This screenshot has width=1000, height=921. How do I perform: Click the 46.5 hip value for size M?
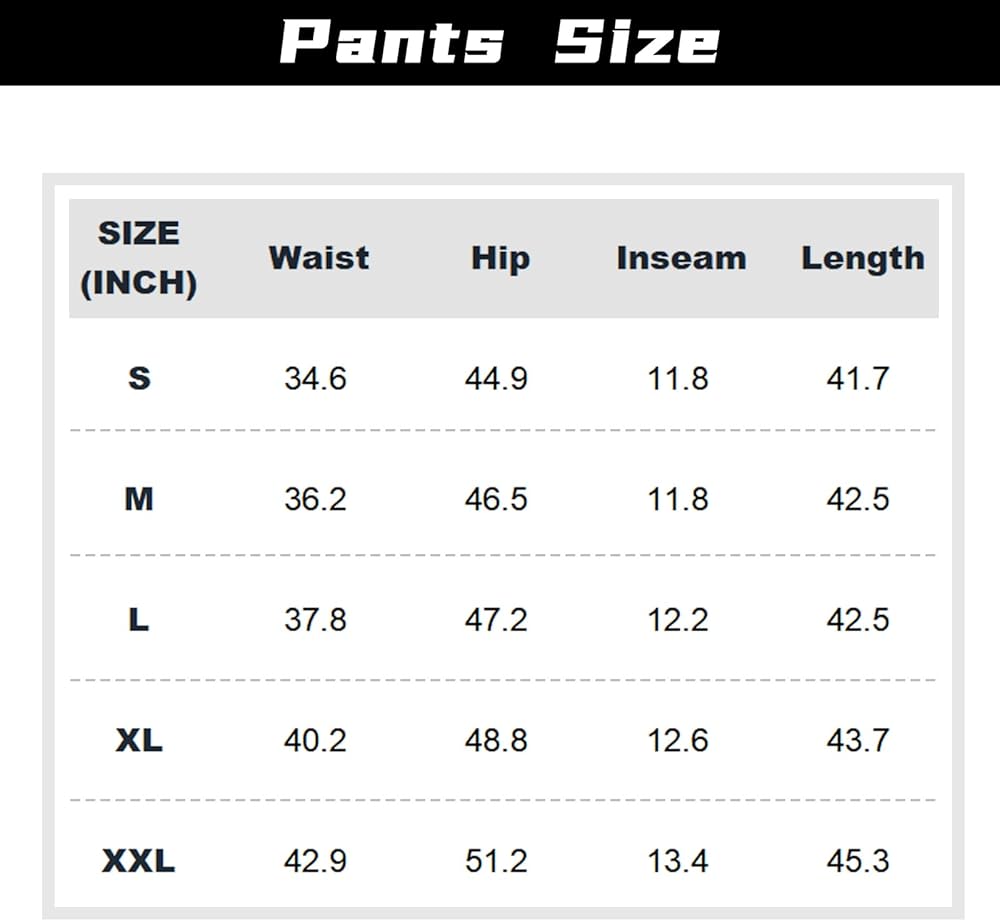coord(496,499)
